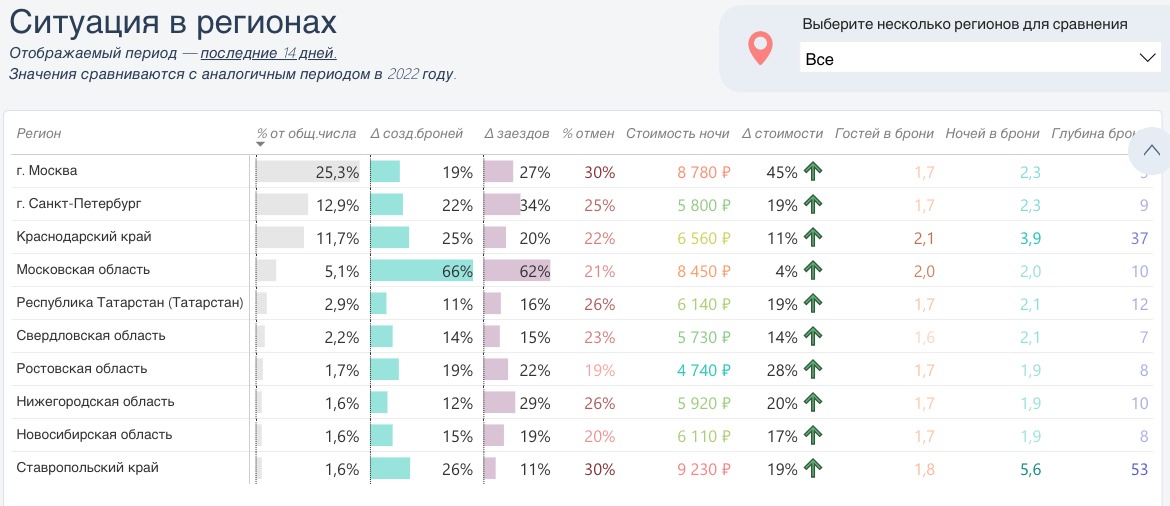
Task: Click the mauve 62% Δ заездов bar
Action: 517,271
